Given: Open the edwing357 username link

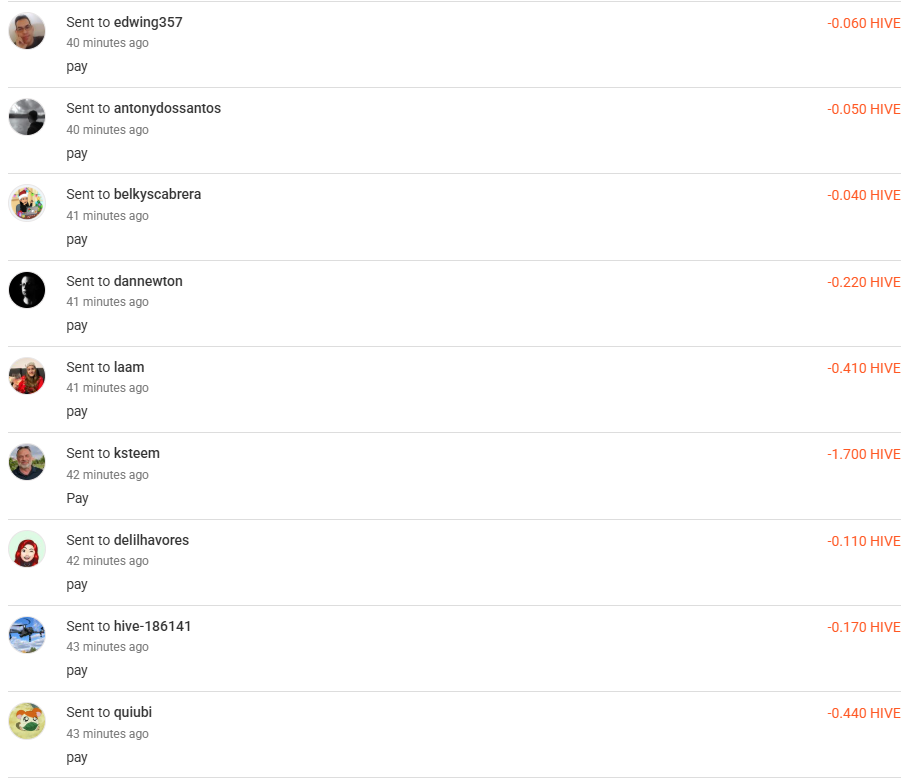Looking at the screenshot, I should tap(148, 22).
